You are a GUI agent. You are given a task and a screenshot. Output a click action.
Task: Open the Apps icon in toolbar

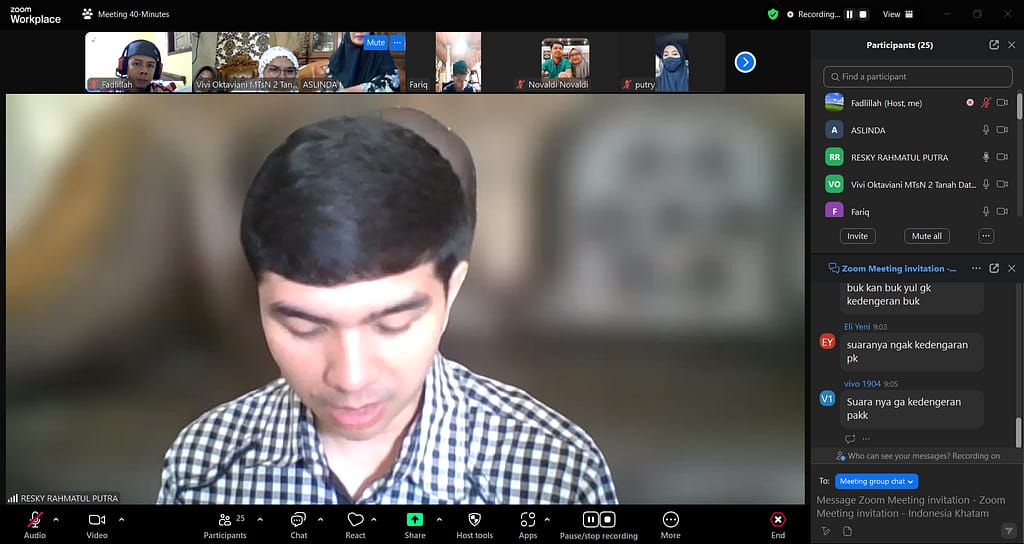click(527, 520)
